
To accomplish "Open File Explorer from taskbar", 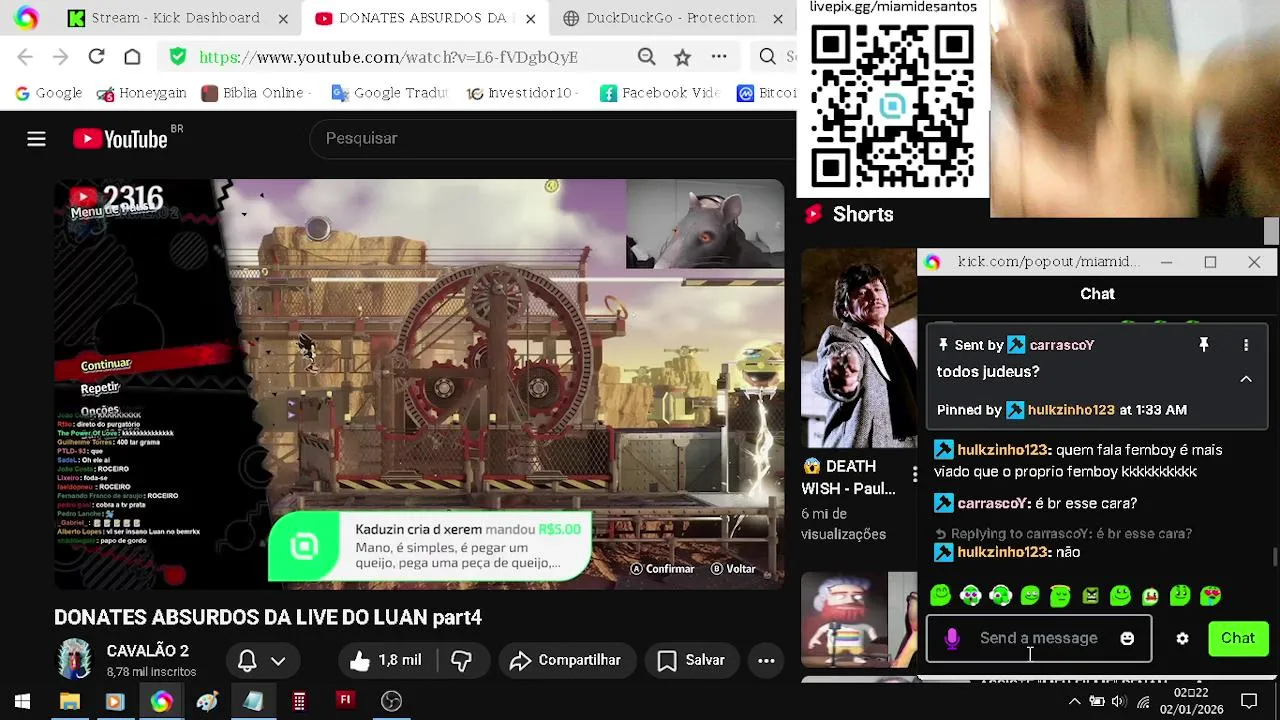I will tap(69, 701).
